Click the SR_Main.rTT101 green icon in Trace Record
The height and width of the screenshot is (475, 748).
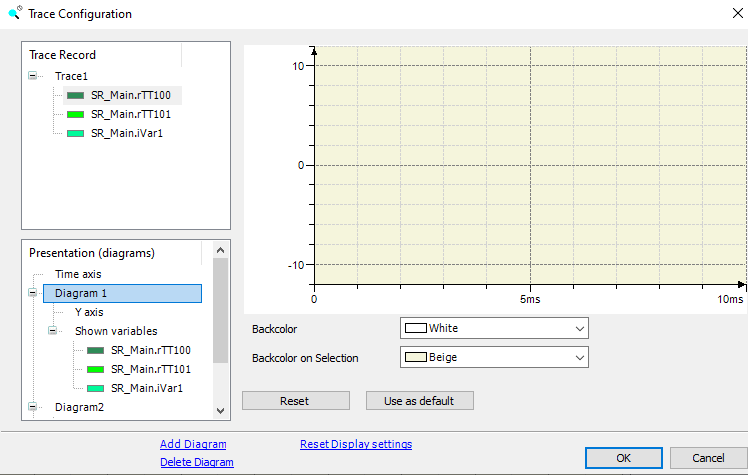75,114
